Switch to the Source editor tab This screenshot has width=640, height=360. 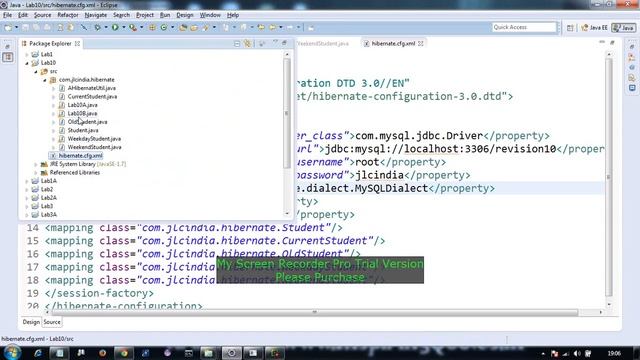pos(52,322)
